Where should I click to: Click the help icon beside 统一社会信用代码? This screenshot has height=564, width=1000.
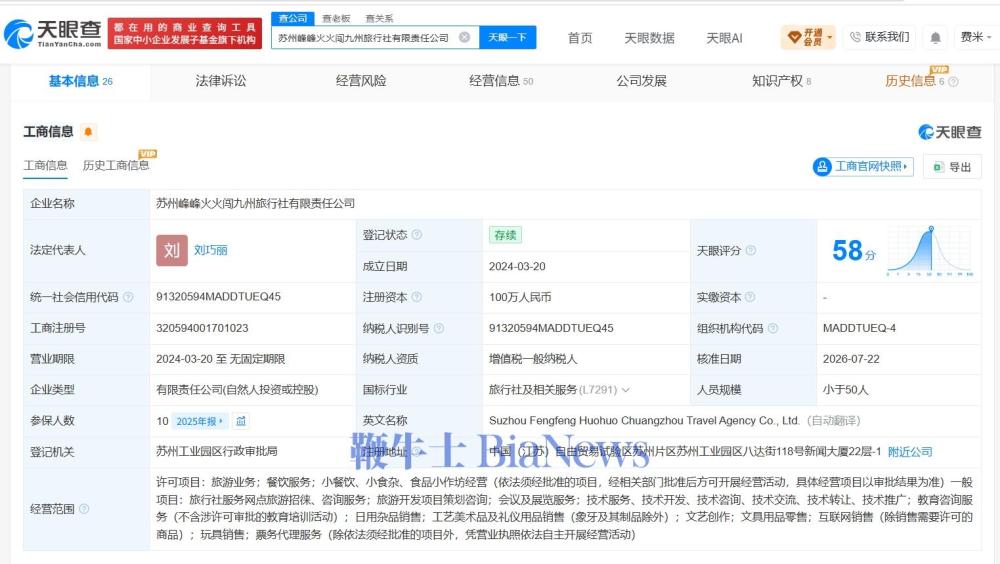[128, 297]
